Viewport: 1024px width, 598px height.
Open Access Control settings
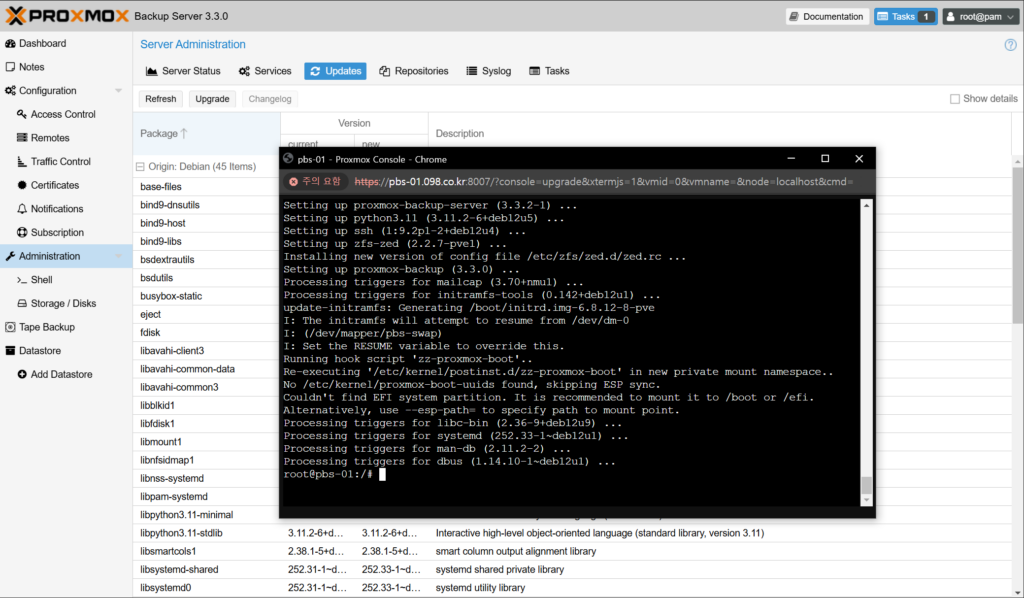pyautogui.click(x=62, y=114)
